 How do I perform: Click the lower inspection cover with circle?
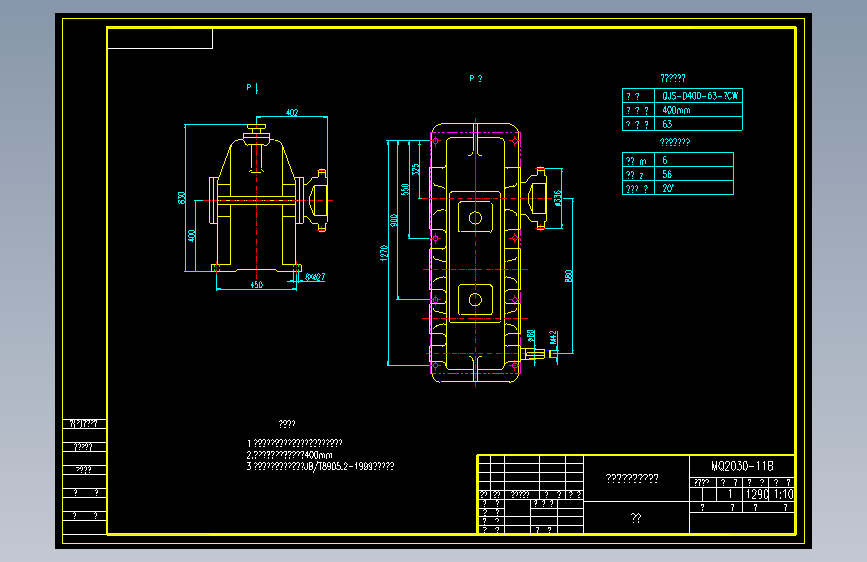point(475,300)
